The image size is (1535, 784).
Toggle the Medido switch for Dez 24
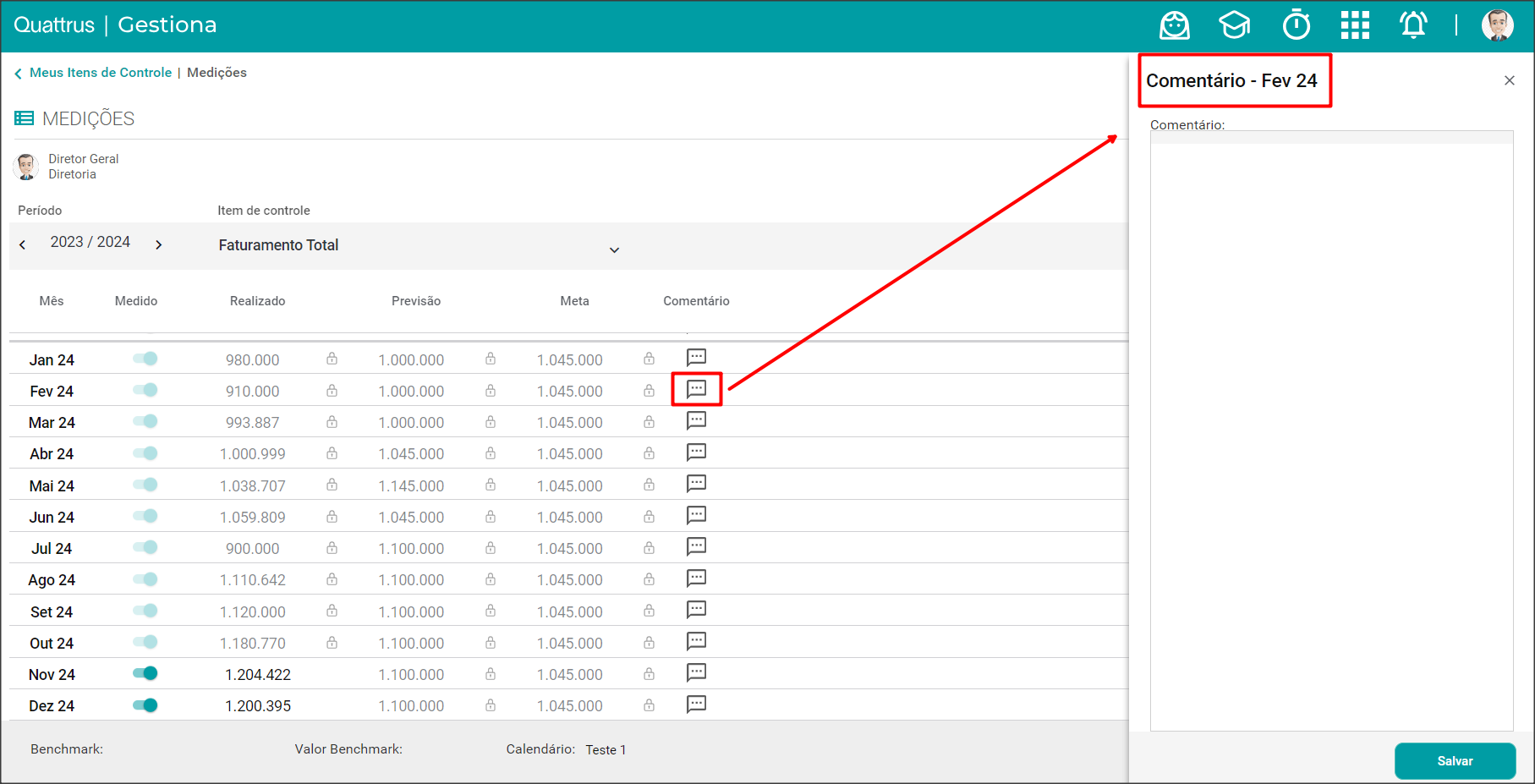[145, 705]
